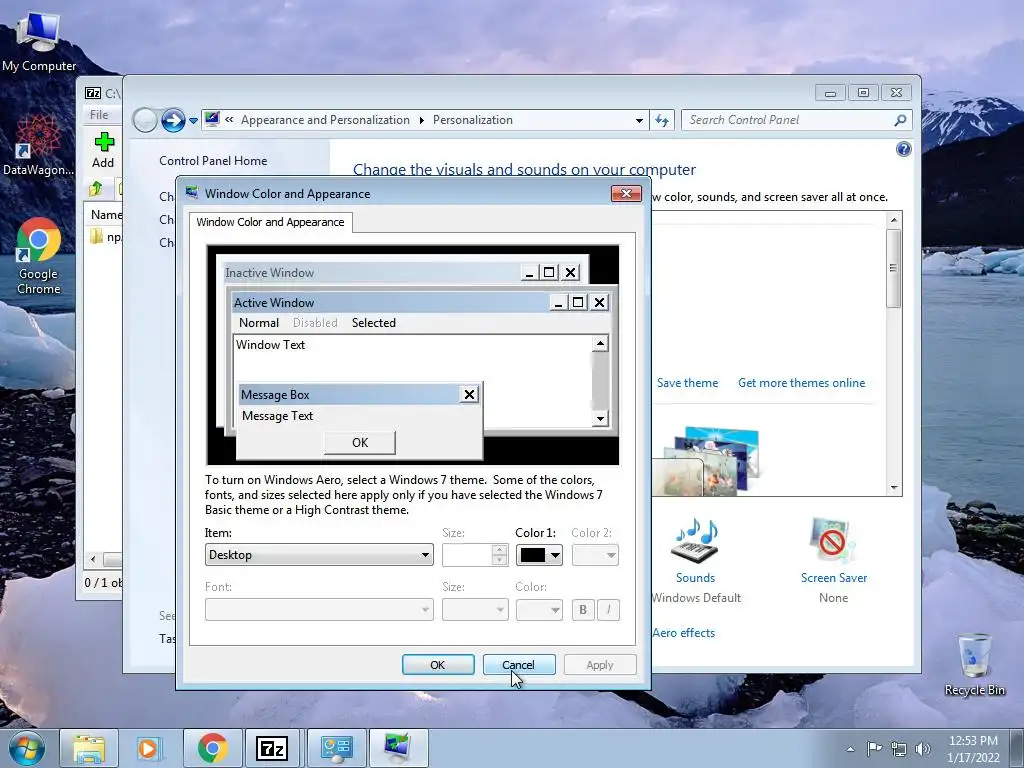
Task: Click the network tray icon
Action: 899,749
